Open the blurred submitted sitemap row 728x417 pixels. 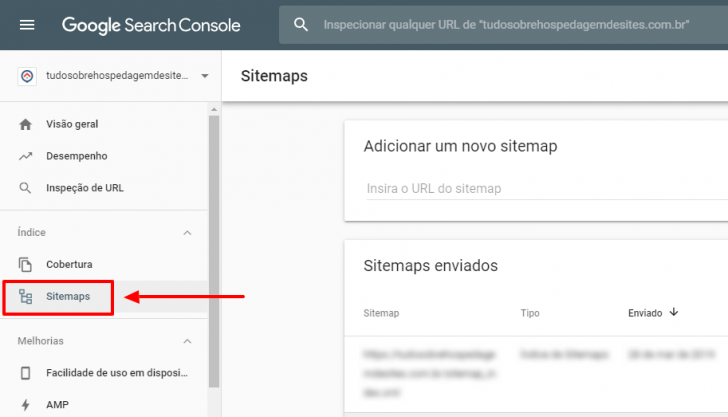coord(536,373)
